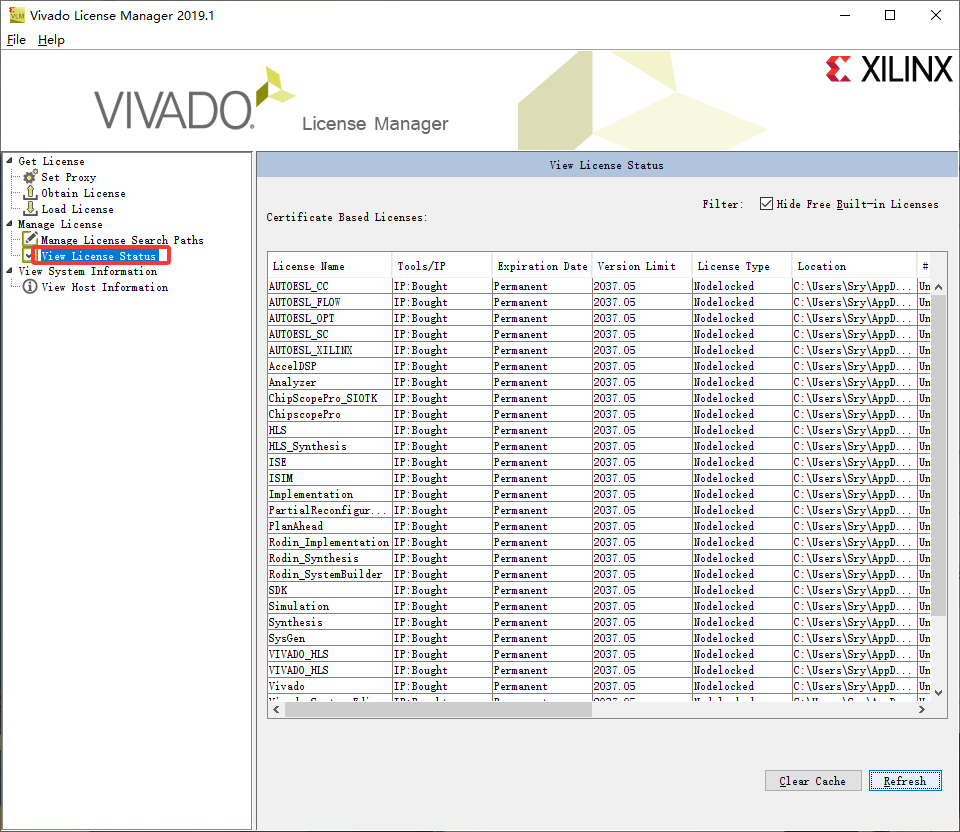Screen dimensions: 960x832
Task: Select the ChipScopePro_SIOTK license row
Action: click(600, 398)
